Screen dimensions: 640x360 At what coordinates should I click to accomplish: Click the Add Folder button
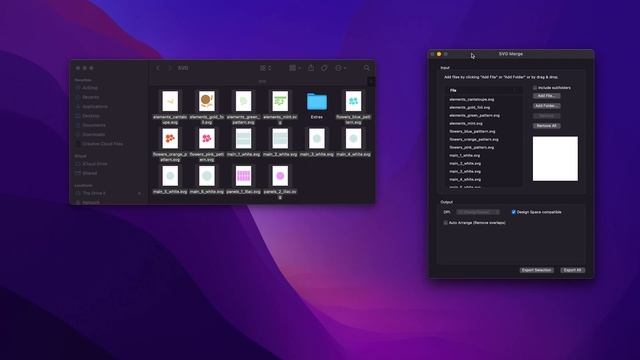pos(547,106)
